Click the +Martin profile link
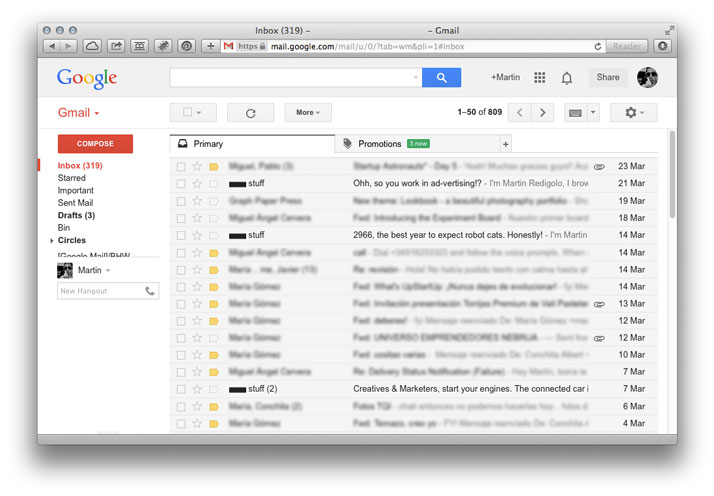 point(505,77)
